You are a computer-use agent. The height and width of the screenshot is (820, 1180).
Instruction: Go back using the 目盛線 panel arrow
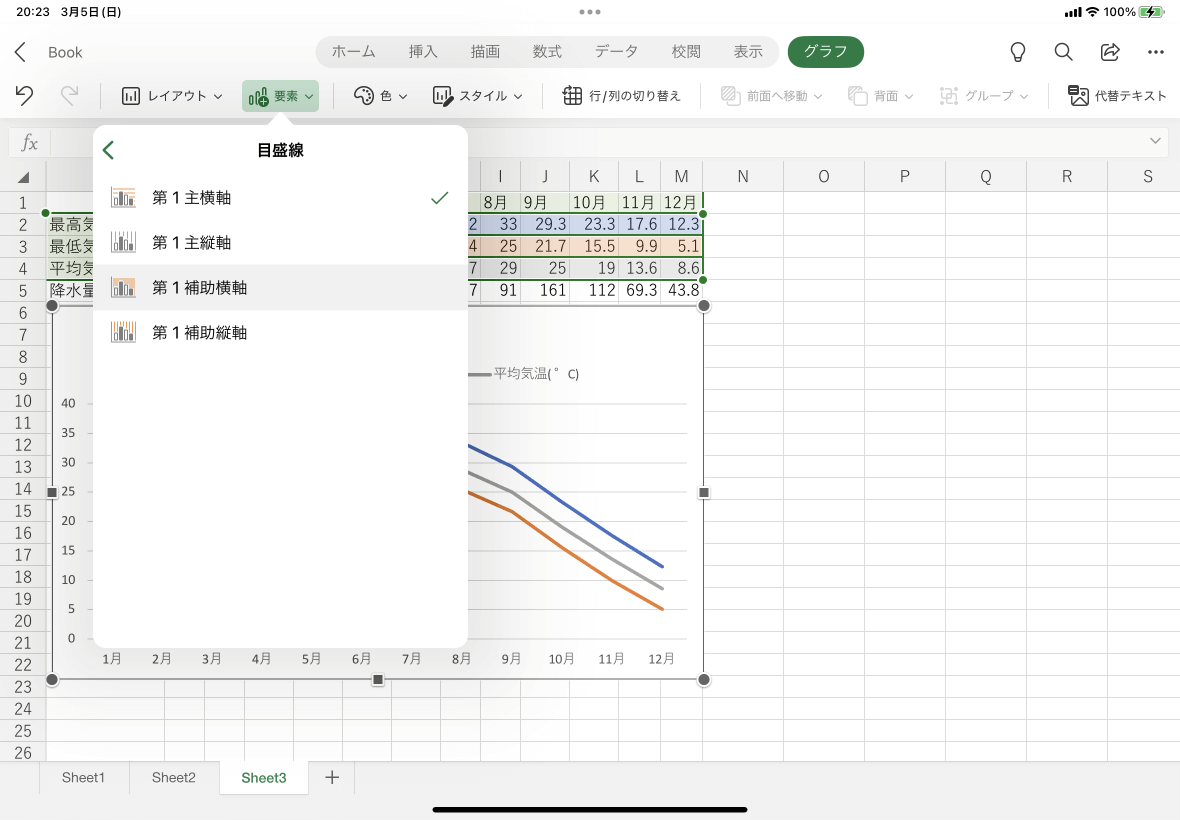click(108, 150)
